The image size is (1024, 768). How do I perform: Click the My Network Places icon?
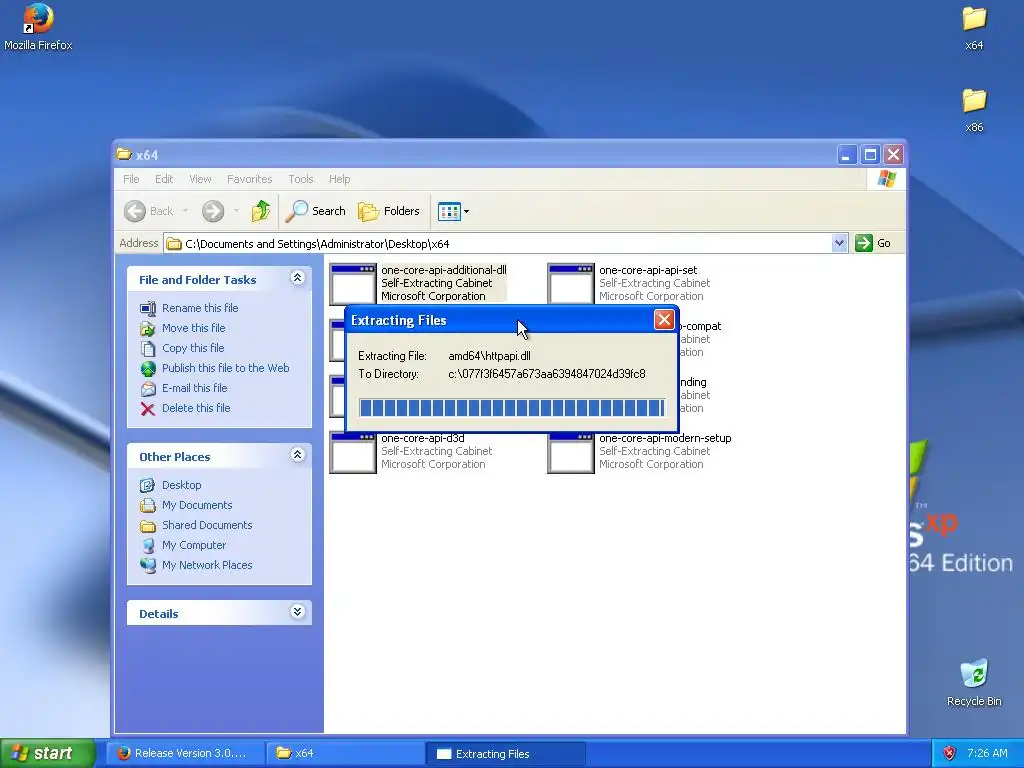point(148,565)
